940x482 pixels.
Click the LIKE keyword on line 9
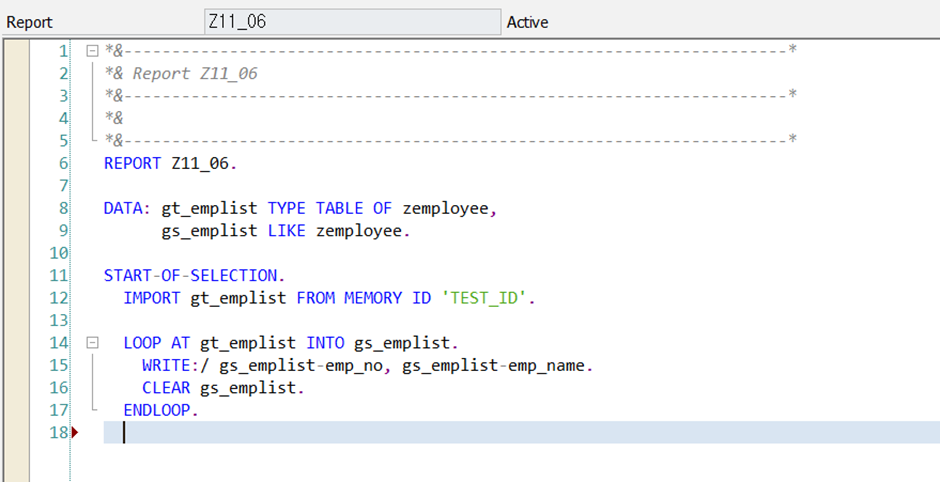point(287,231)
